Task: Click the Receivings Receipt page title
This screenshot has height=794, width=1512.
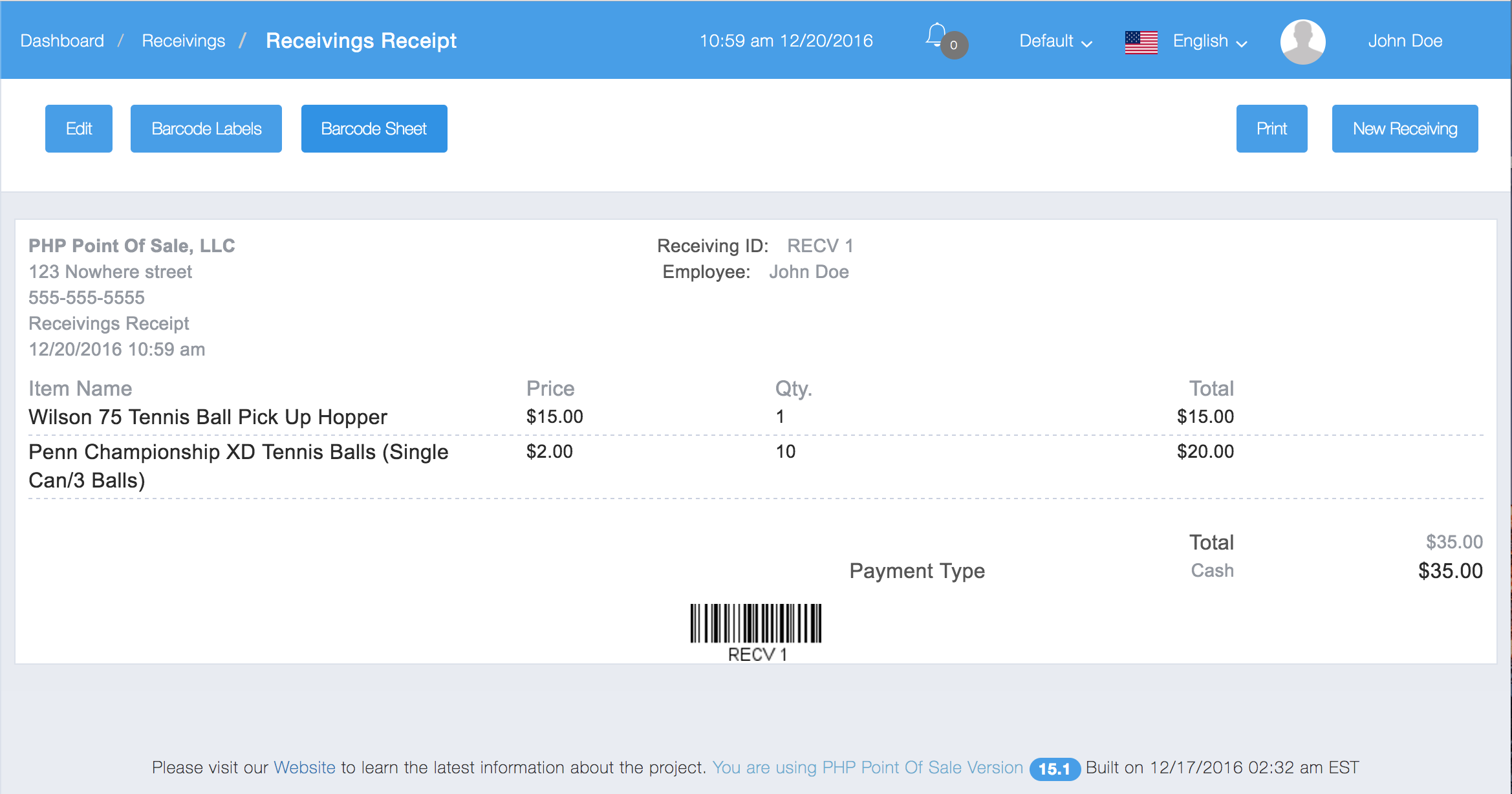Action: [x=361, y=41]
